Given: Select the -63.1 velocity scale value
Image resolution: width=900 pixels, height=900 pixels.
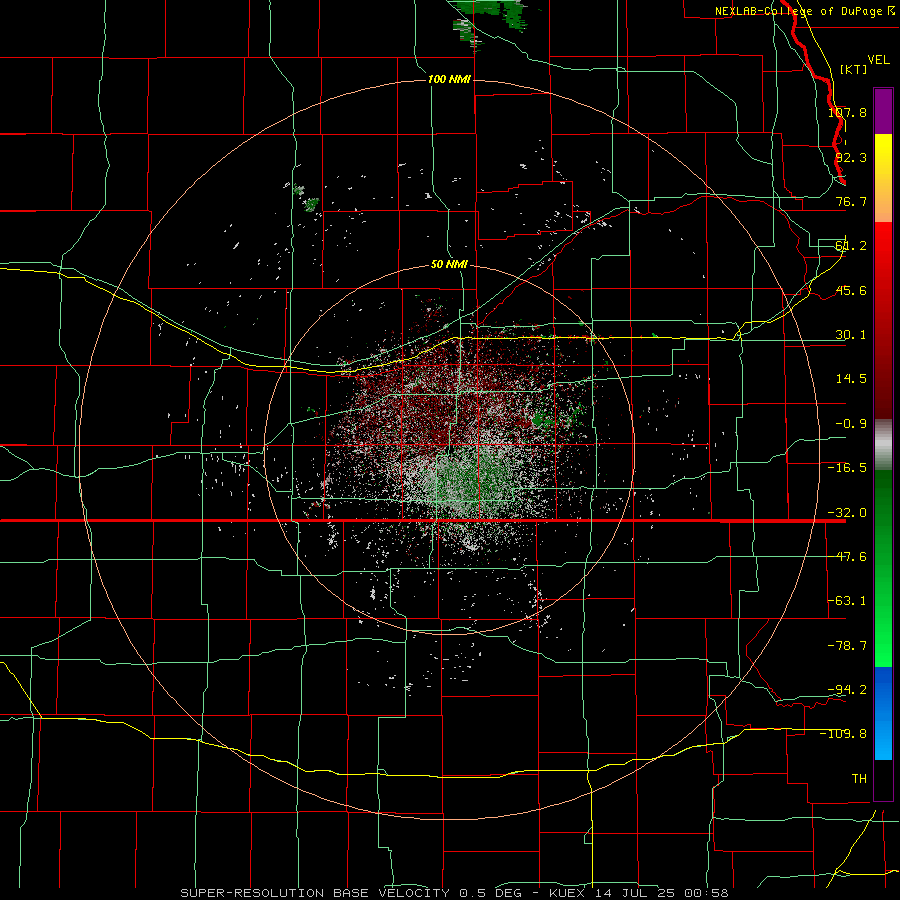Looking at the screenshot, I should 847,601.
